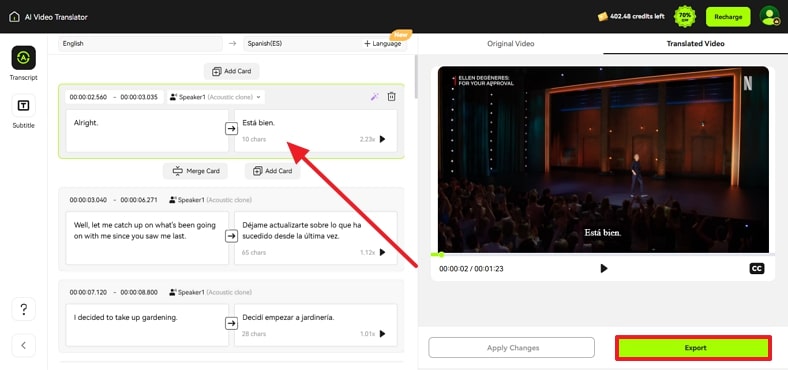Click the 'Alright.' source text field

(147, 131)
